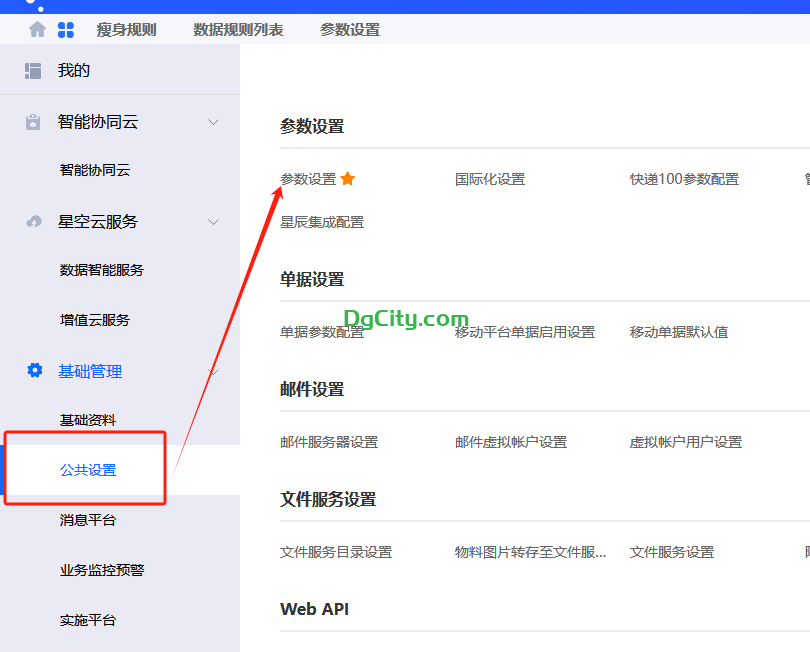Open 业务监控预警 in the sidebar

click(102, 570)
